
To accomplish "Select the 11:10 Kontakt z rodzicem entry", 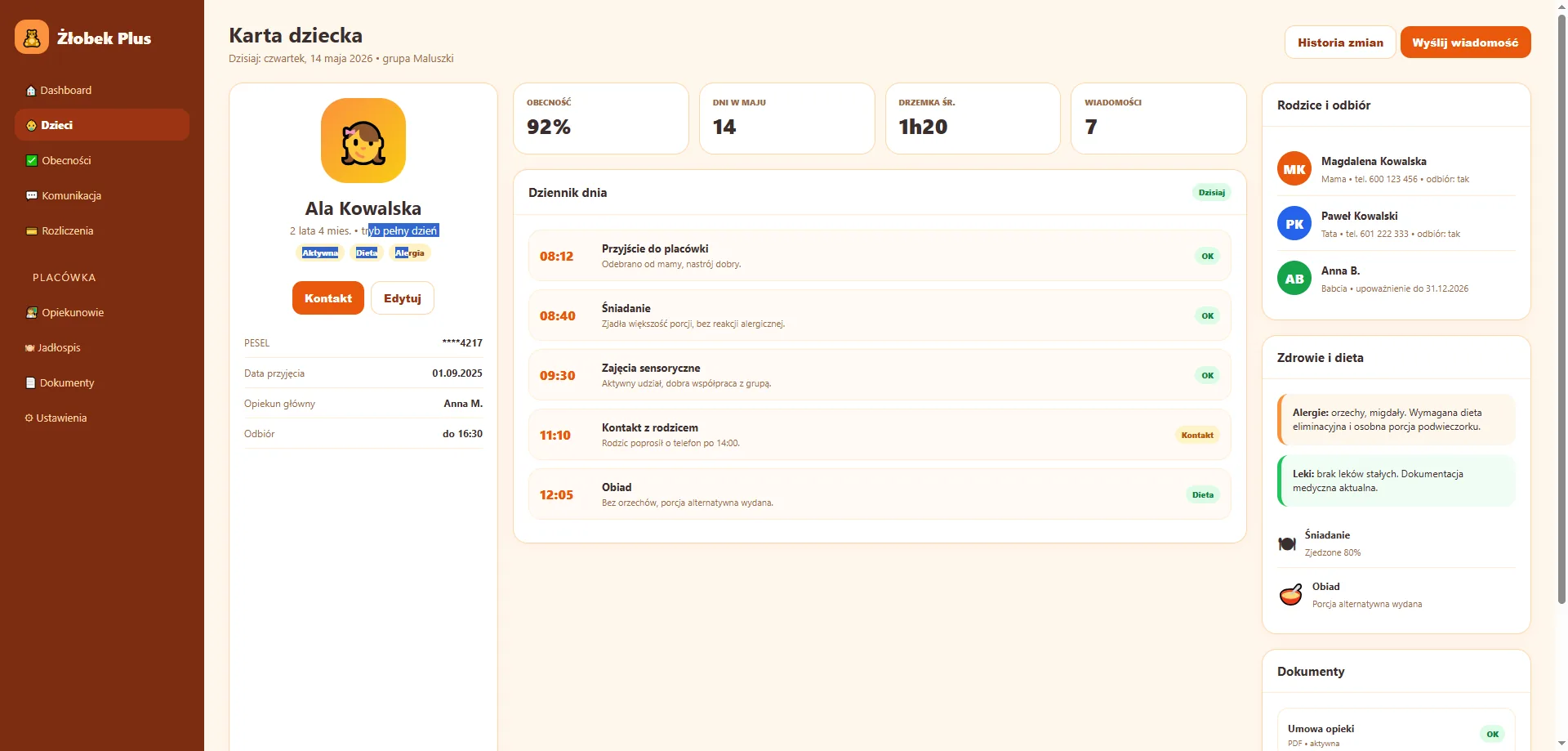I will (880, 435).
